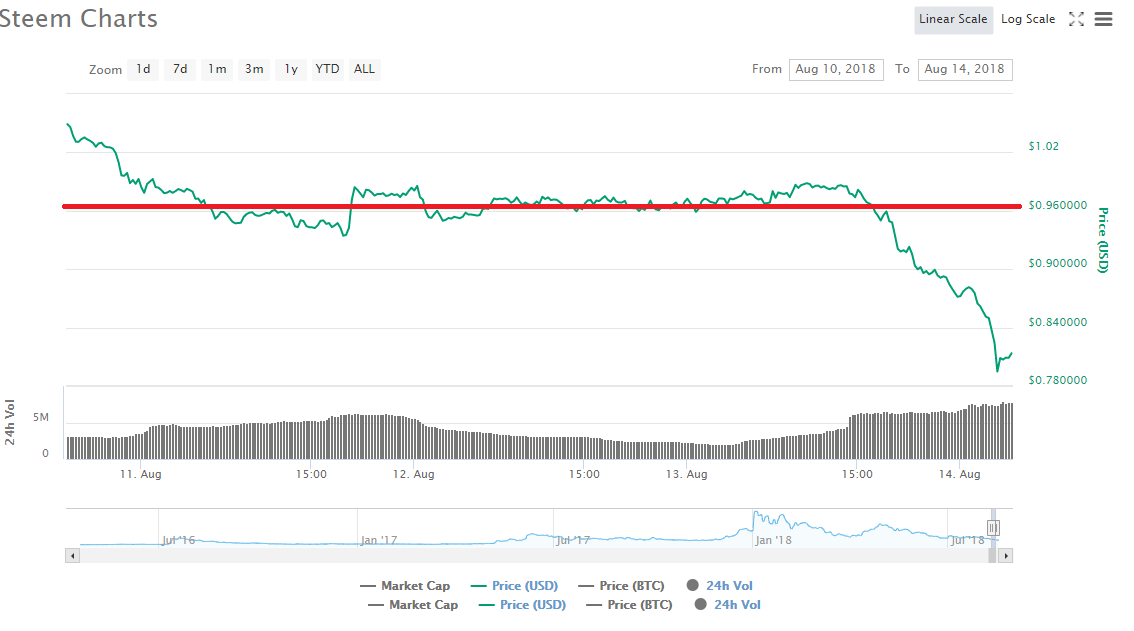Open the chart hamburger menu
Image resolution: width=1134 pixels, height=631 pixels.
click(x=1103, y=20)
